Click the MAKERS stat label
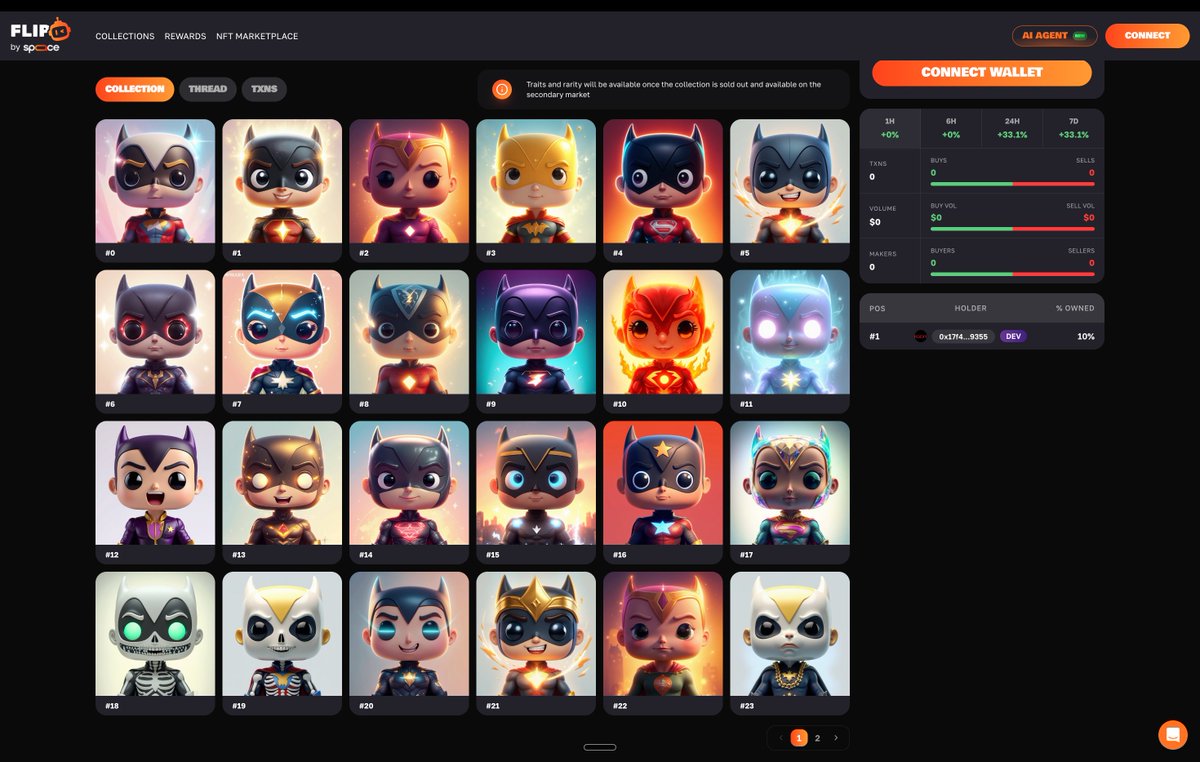 [x=884, y=254]
